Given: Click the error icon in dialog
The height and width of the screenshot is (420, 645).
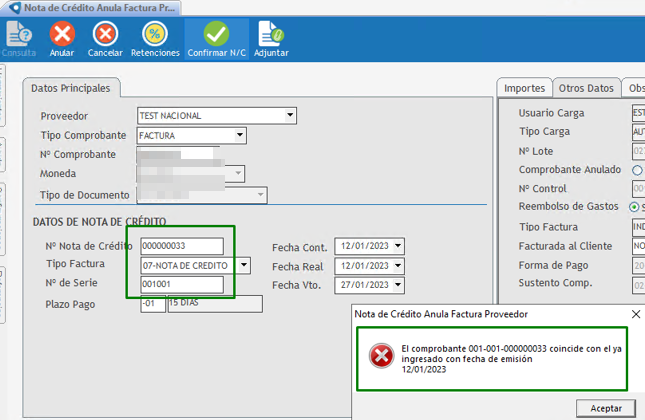Looking at the screenshot, I should point(381,356).
